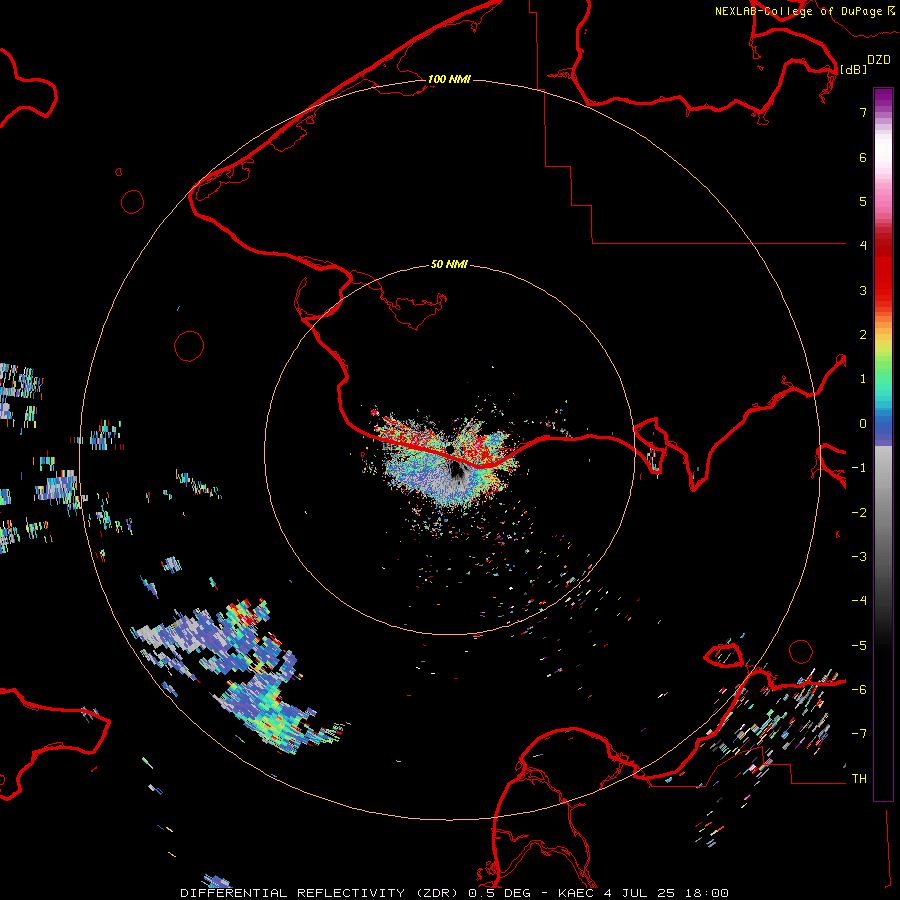The height and width of the screenshot is (900, 900).
Task: Select the -5 value on color scale
Action: tap(859, 646)
